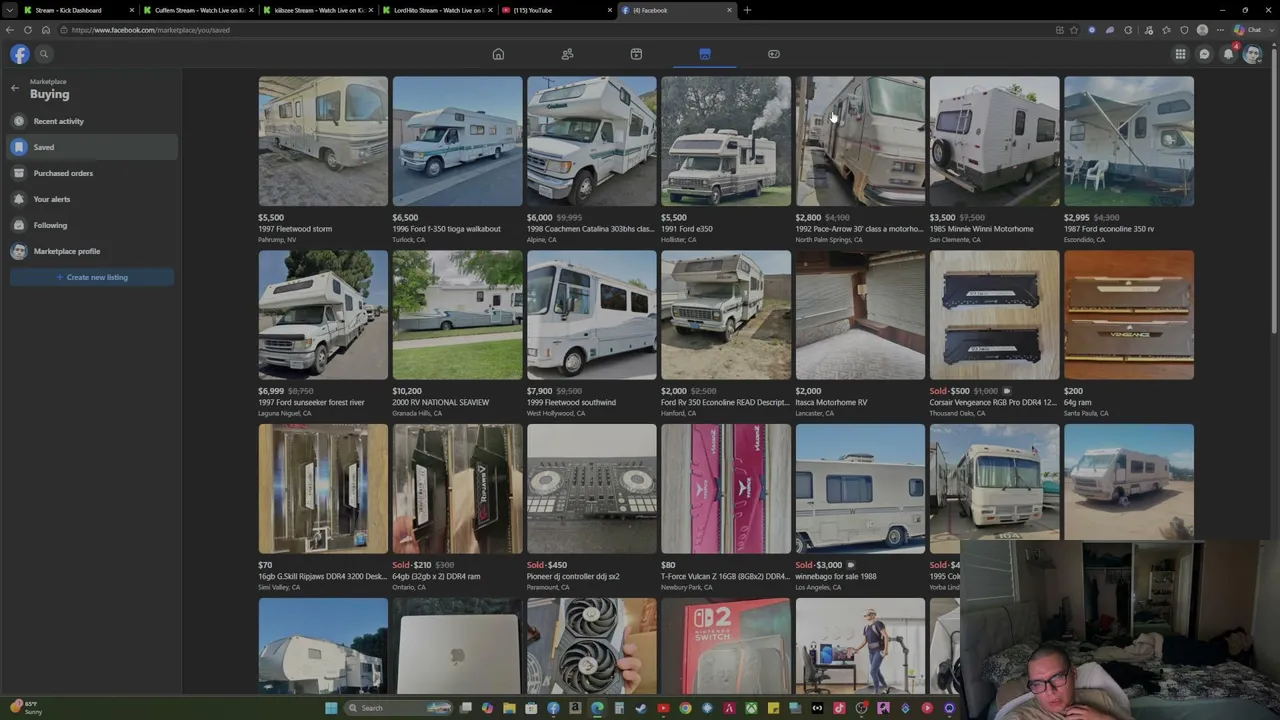Screen dimensions: 1280x720
Task: Switch to the kibzee Stream browser tab
Action: 318,10
